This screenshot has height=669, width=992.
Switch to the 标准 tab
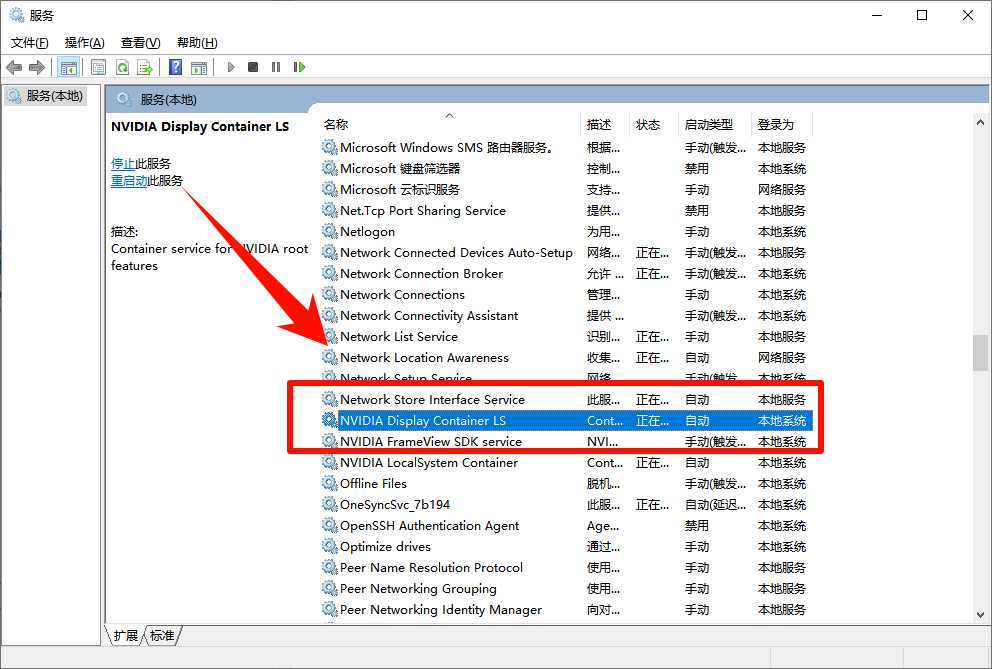pyautogui.click(x=163, y=635)
